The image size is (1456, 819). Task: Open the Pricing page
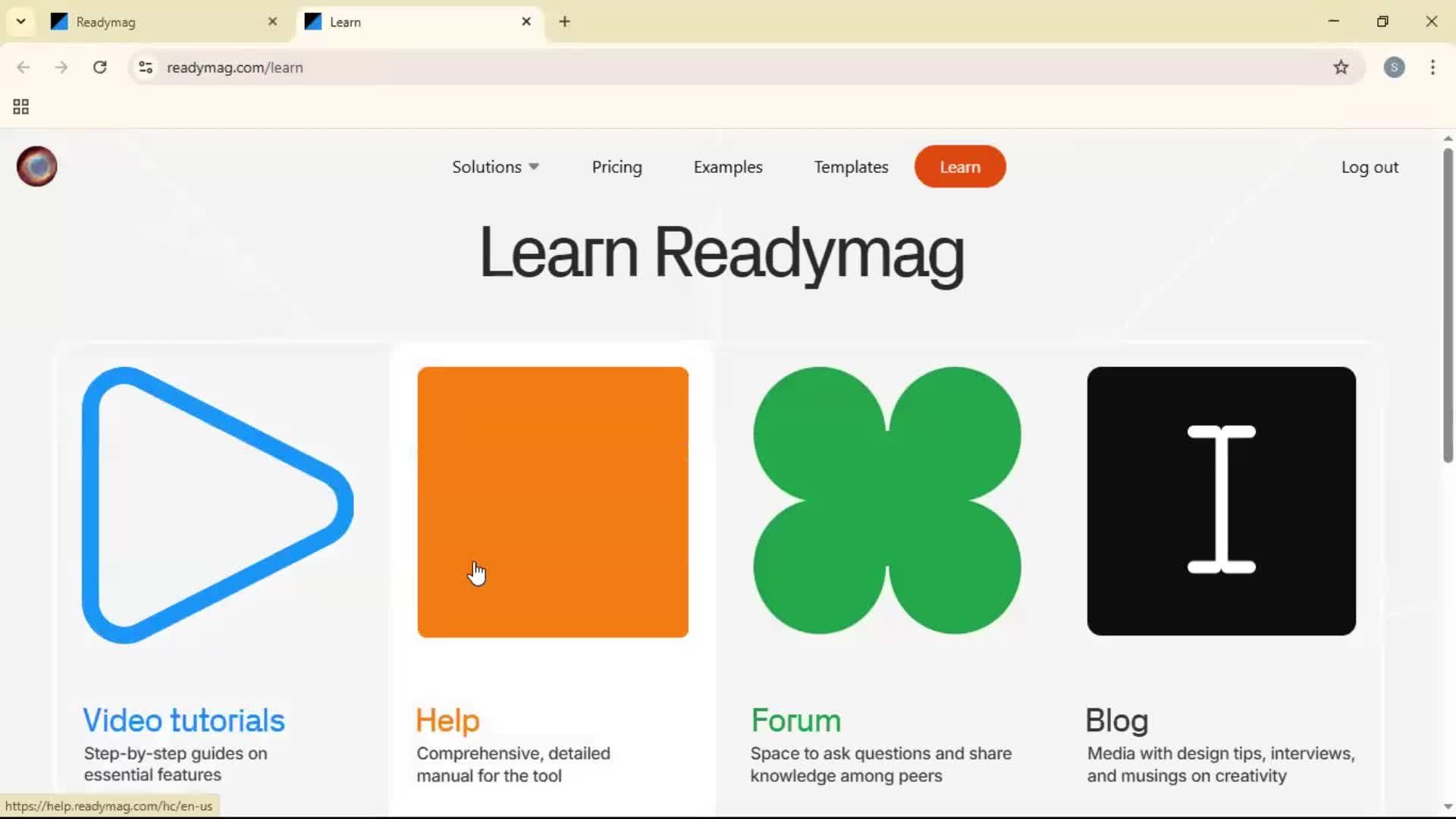tap(617, 167)
